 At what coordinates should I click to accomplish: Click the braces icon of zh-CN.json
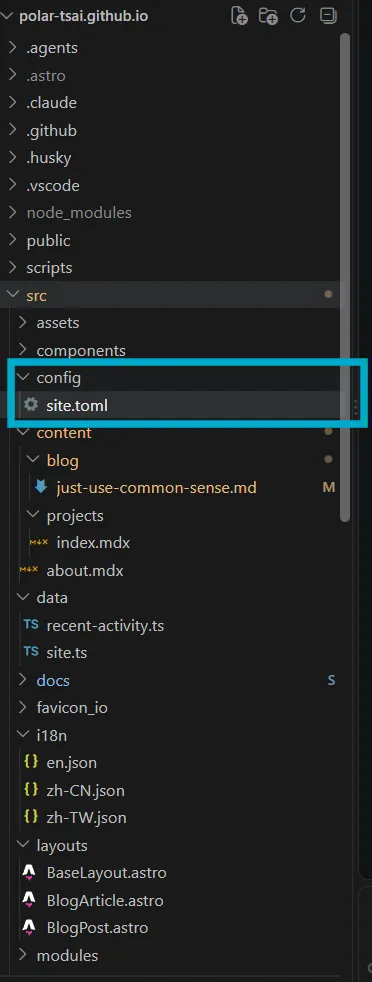coord(31,790)
